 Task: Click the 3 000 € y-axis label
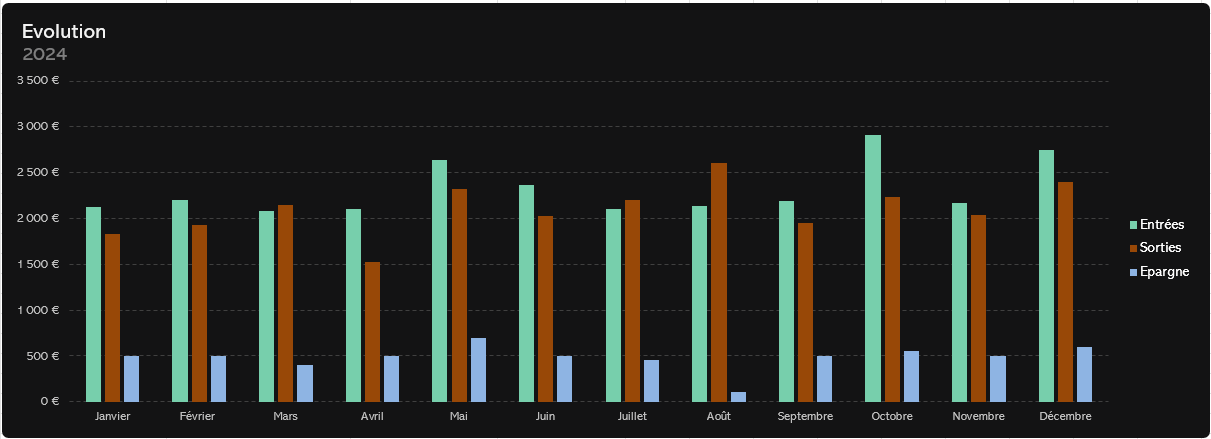(x=39, y=127)
